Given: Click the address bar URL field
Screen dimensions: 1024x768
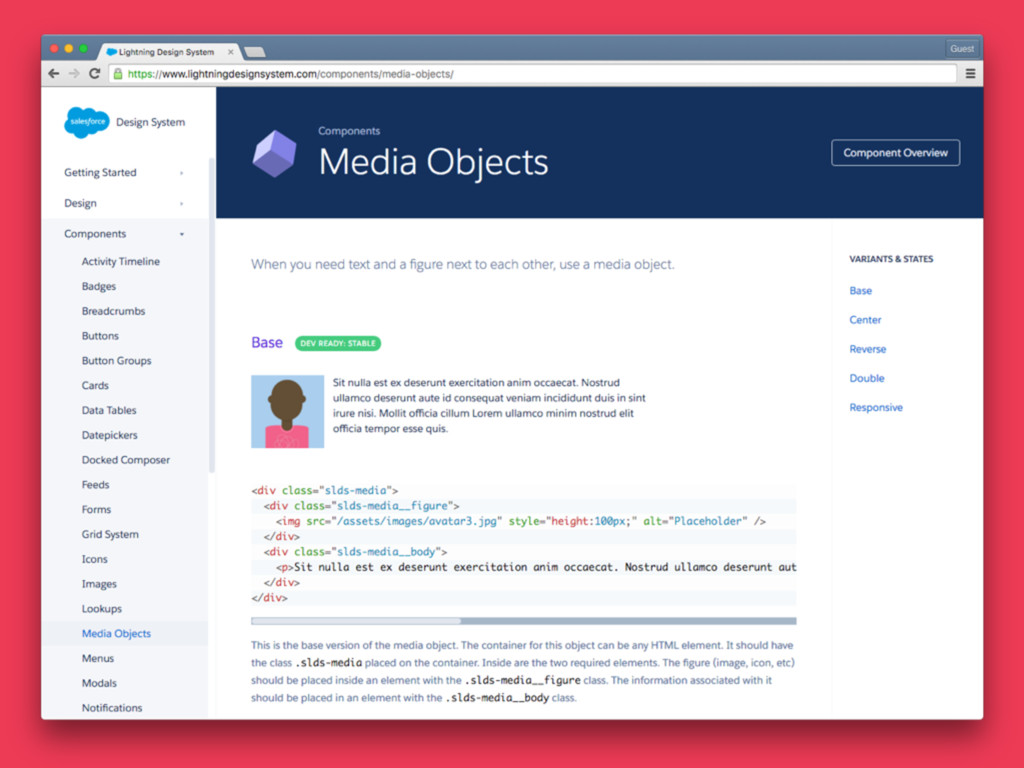Looking at the screenshot, I should click(532, 74).
